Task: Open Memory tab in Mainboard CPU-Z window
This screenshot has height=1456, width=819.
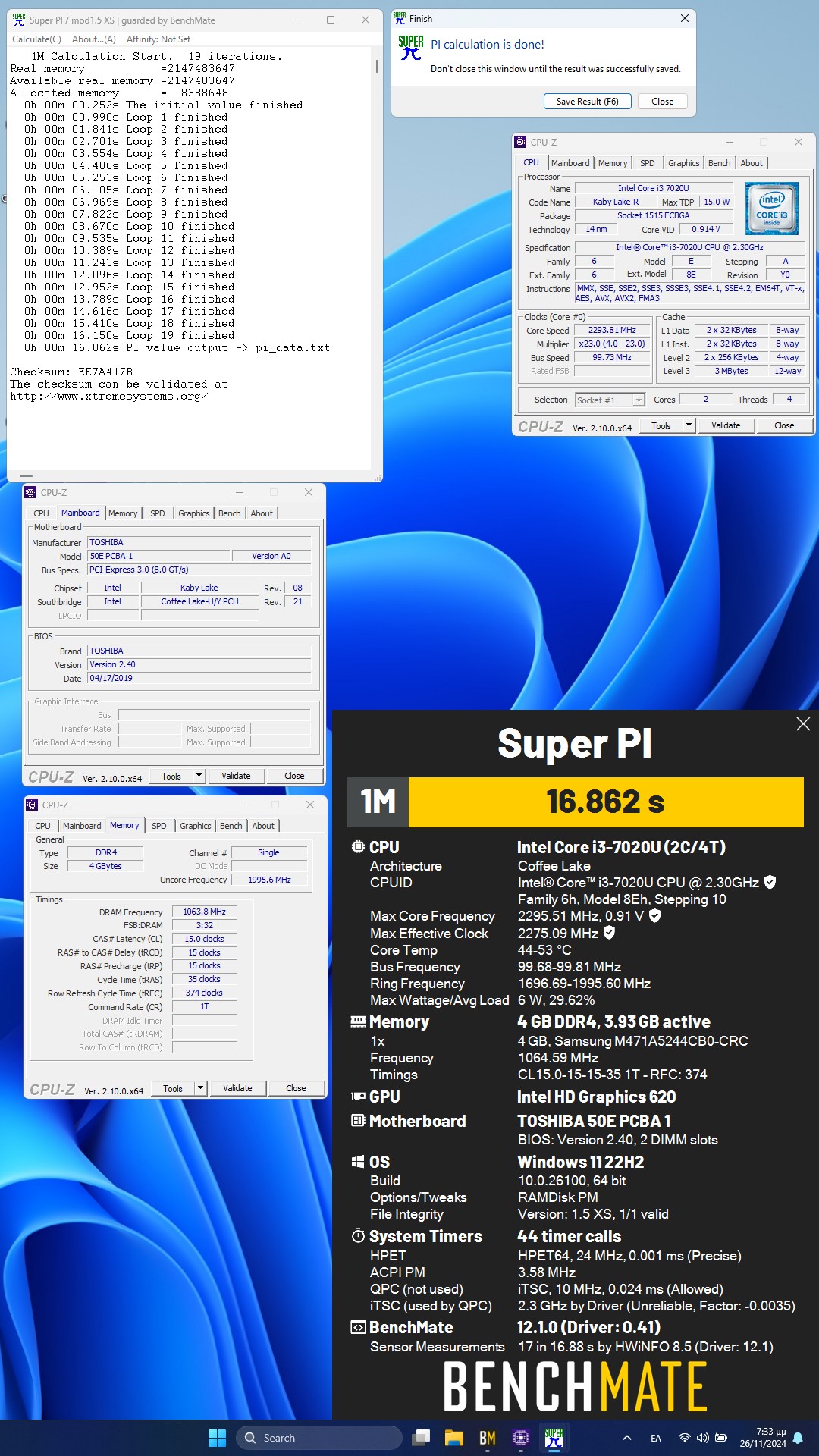Action: click(123, 513)
